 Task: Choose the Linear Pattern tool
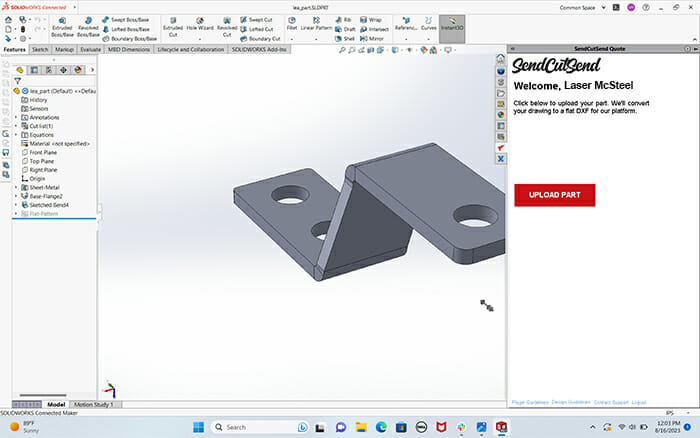[x=316, y=25]
